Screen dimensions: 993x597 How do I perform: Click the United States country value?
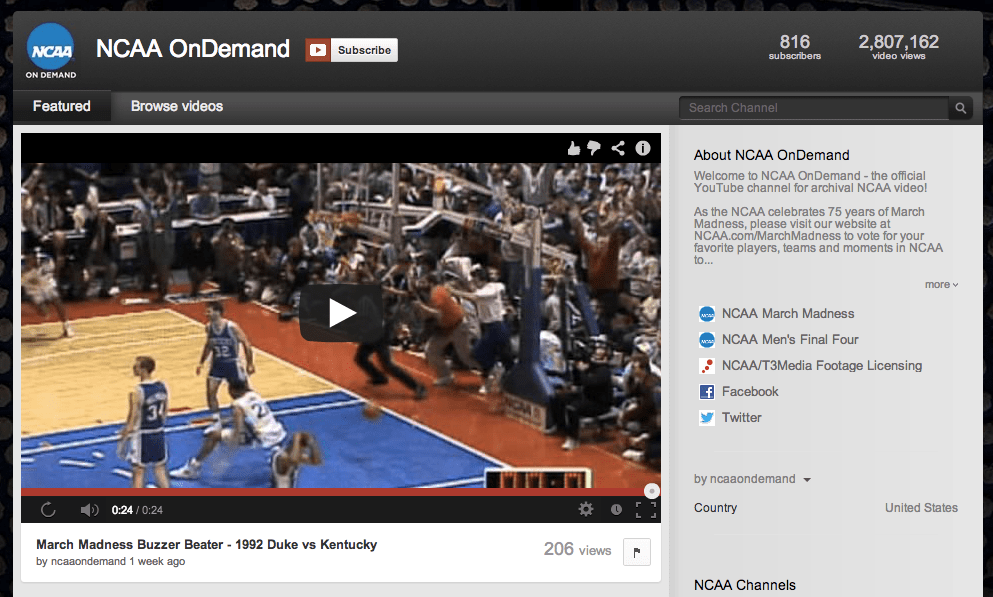(x=921, y=508)
